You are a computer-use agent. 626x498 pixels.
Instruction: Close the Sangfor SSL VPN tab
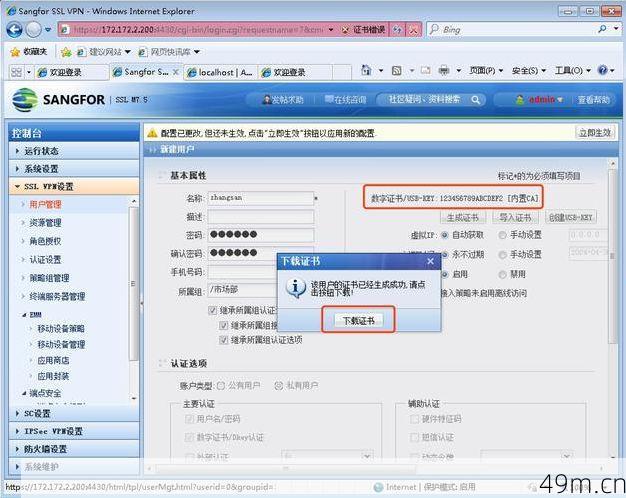pos(176,72)
